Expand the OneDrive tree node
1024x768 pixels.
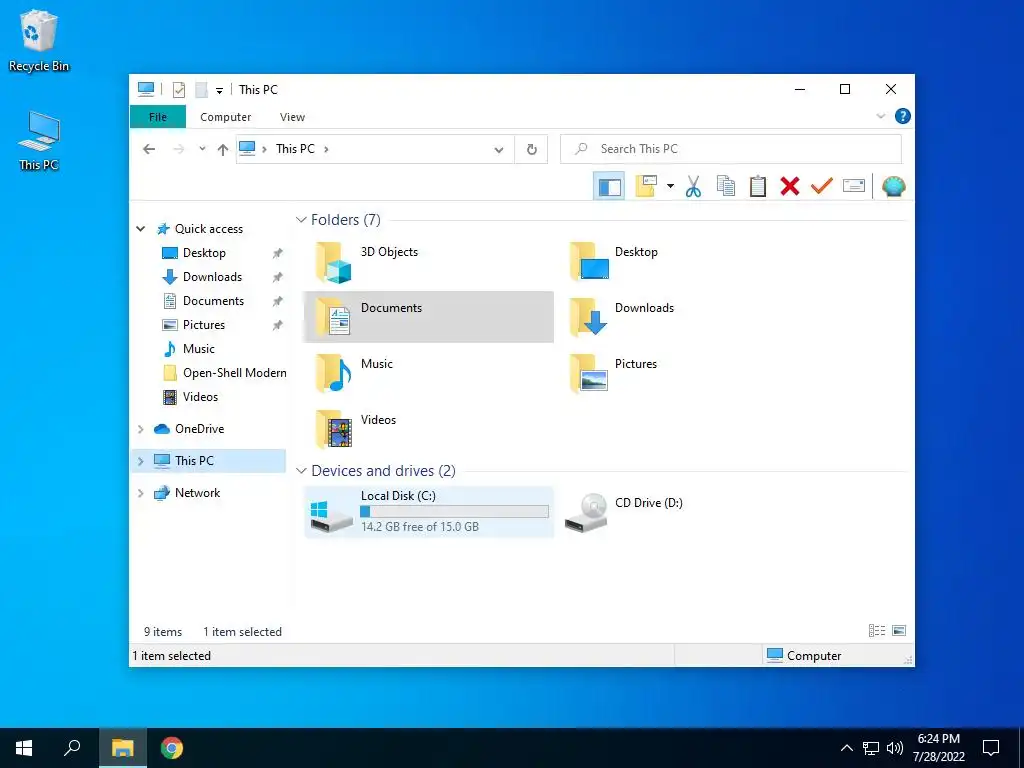[x=140, y=429]
